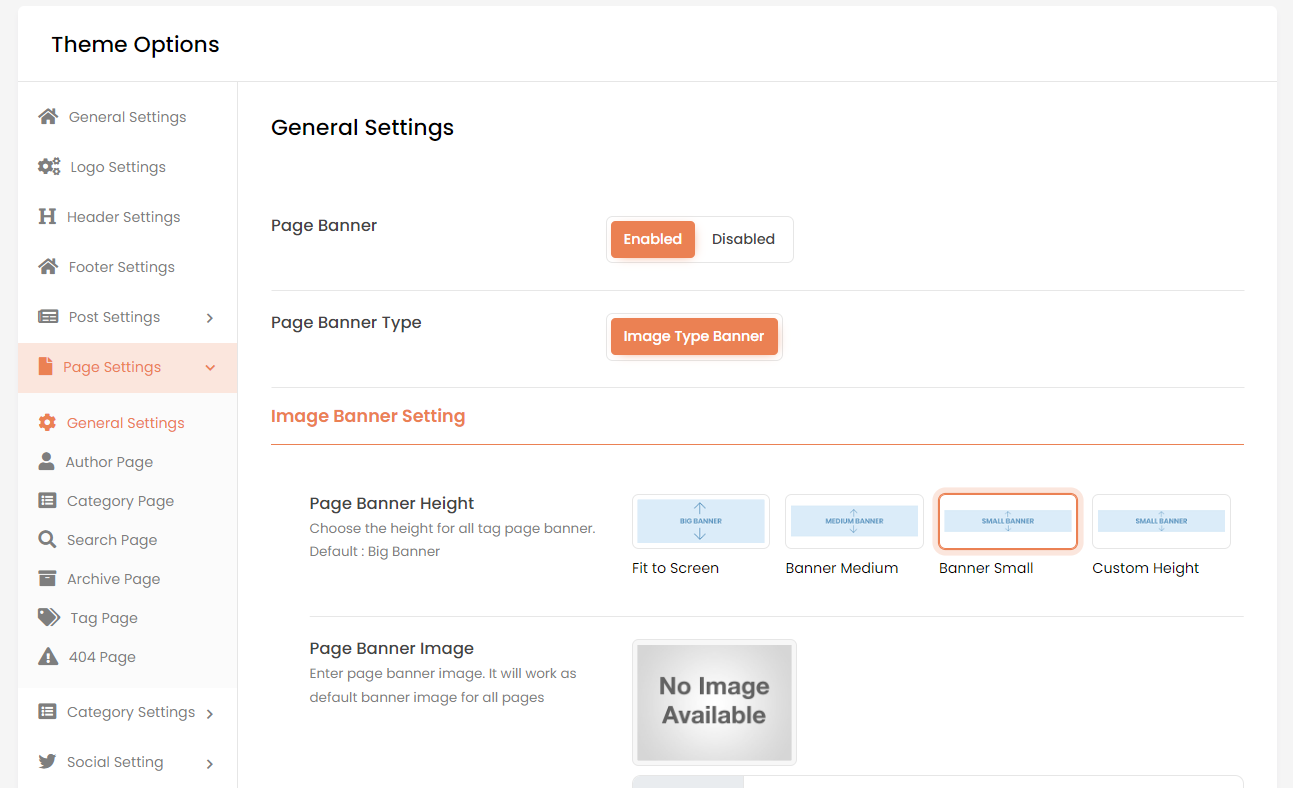Collapse the Page Settings section chevron
1293x788 pixels.
coord(210,368)
